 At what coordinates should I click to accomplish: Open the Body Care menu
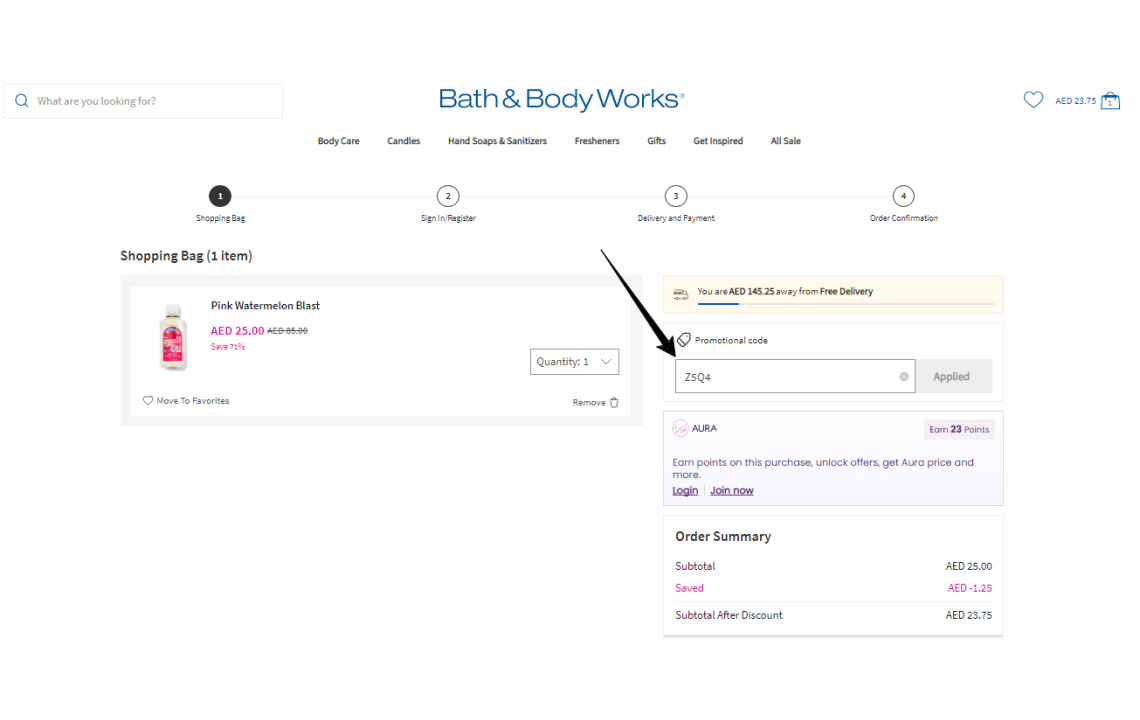(338, 141)
